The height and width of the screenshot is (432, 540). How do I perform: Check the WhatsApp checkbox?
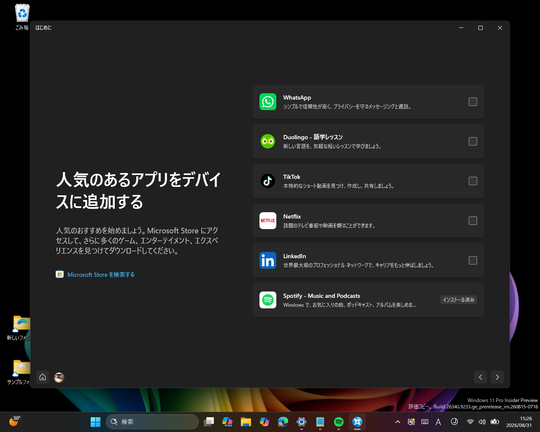(472, 102)
